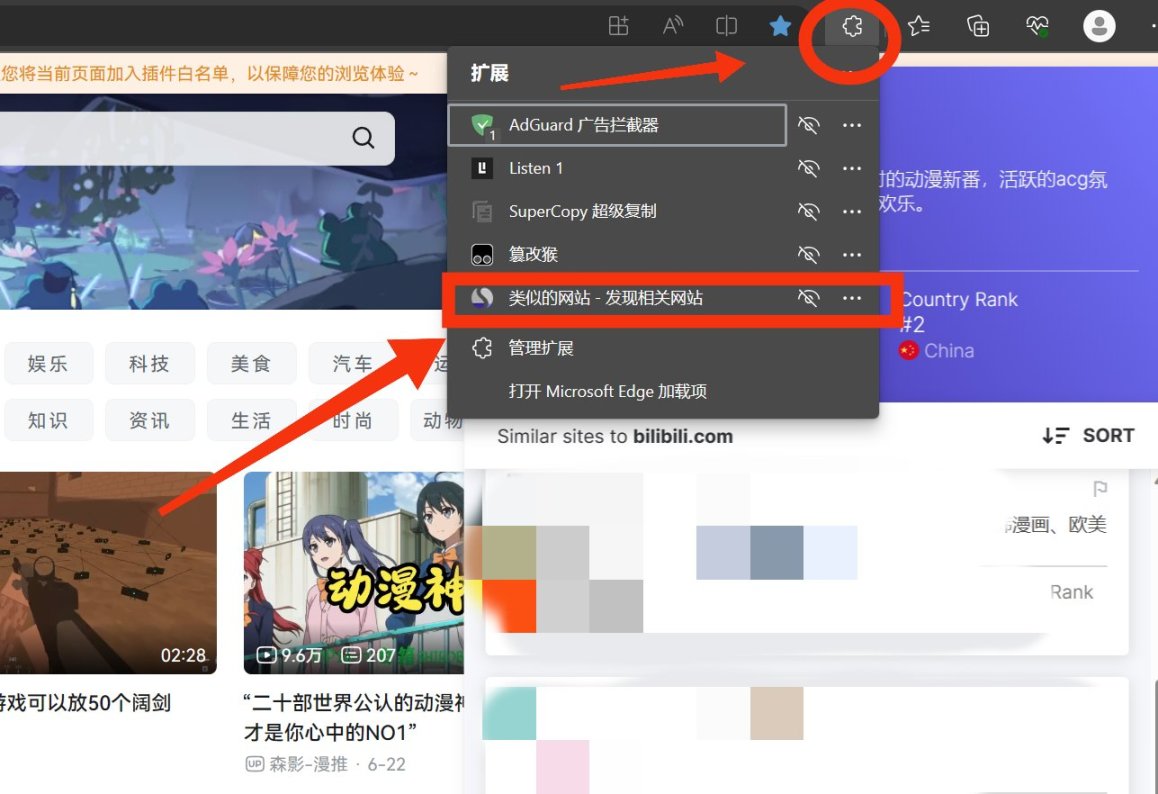This screenshot has width=1158, height=794.
Task: Select the 时尚 category
Action: pyautogui.click(x=352, y=420)
